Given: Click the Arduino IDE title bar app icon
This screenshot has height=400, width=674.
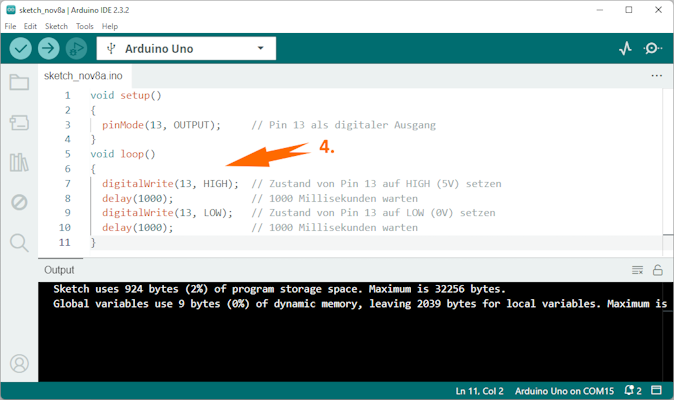Looking at the screenshot, I should (x=11, y=10).
